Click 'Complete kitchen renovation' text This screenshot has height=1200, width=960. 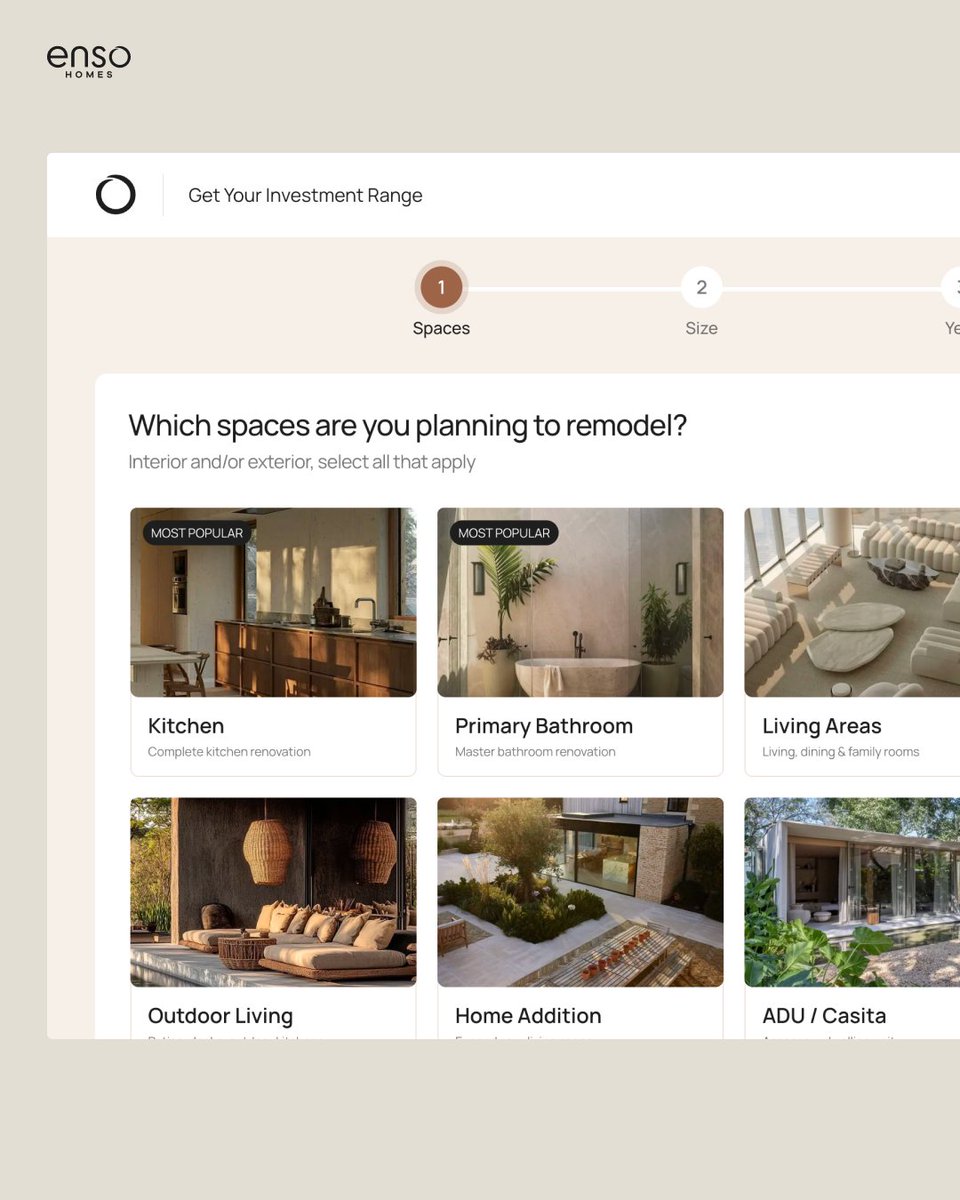pos(229,752)
